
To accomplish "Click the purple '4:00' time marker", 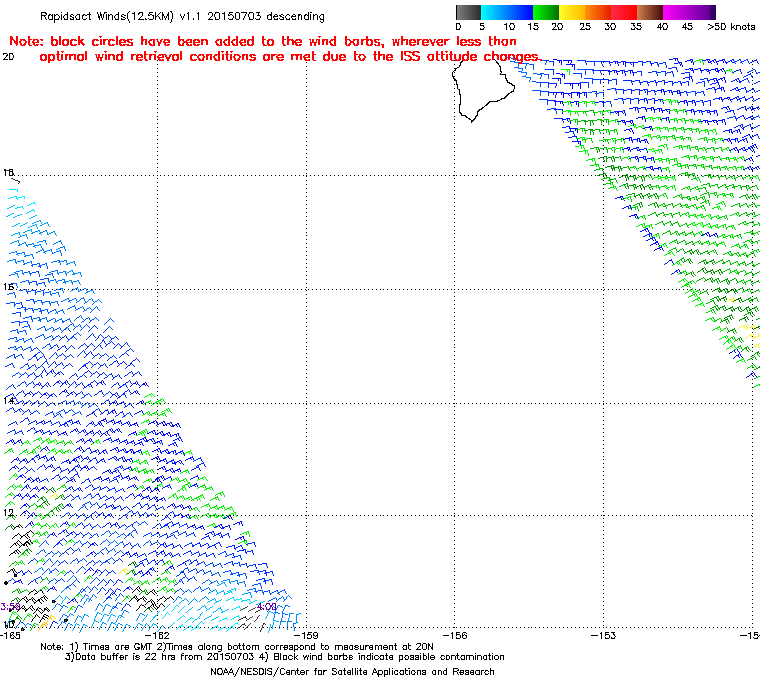I will [x=267, y=607].
